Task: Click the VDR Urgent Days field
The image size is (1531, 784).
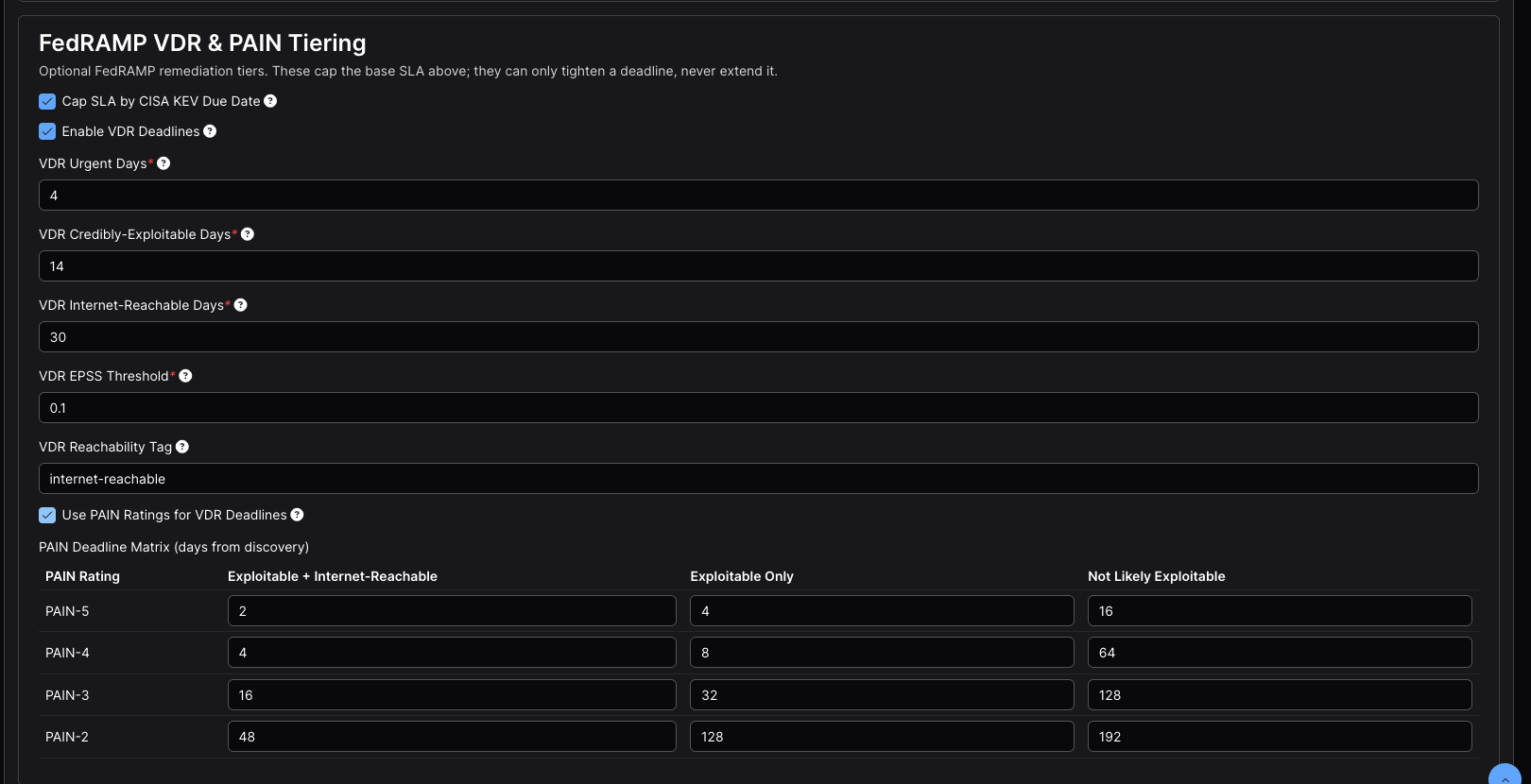Action: click(758, 196)
